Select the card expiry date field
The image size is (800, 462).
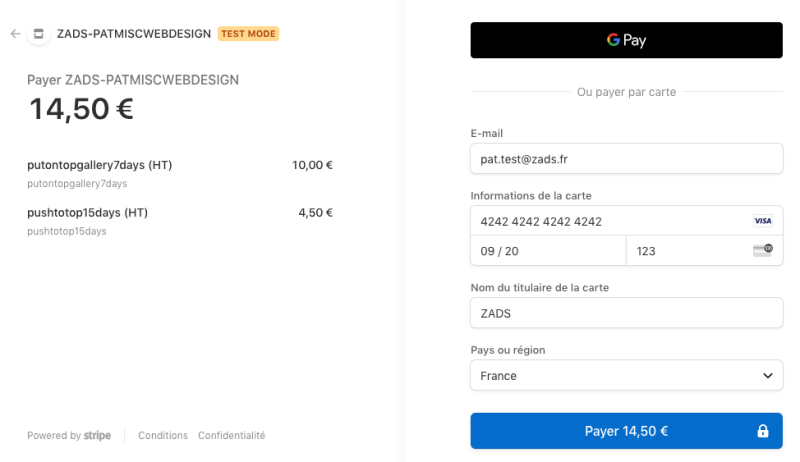coord(548,251)
